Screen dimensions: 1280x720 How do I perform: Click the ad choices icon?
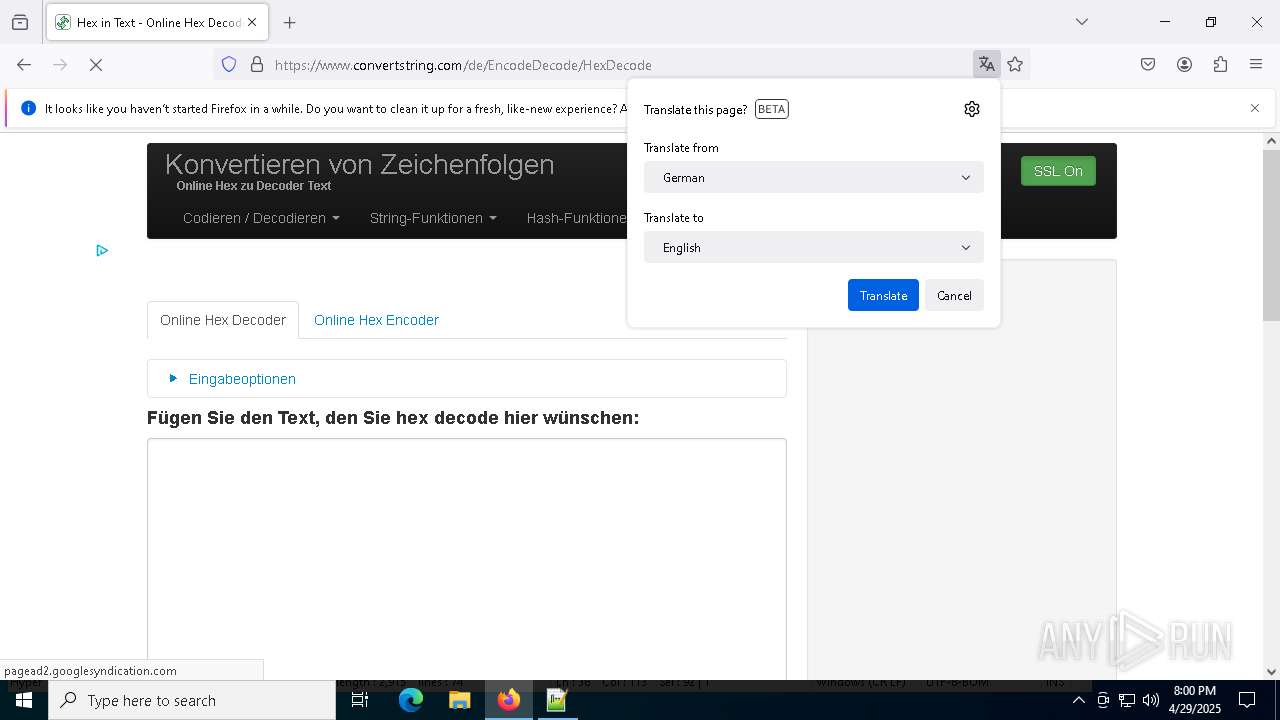(x=102, y=250)
